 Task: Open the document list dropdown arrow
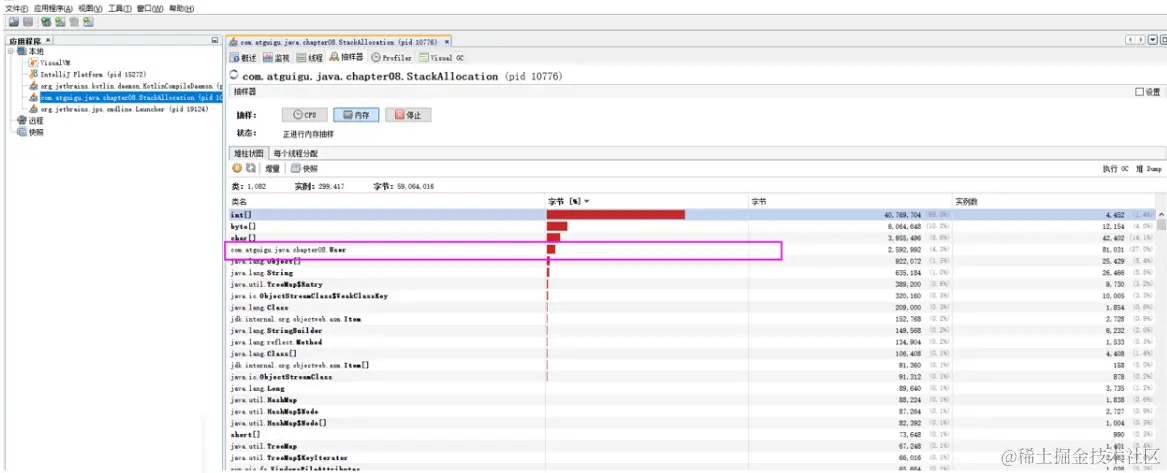[x=1151, y=39]
